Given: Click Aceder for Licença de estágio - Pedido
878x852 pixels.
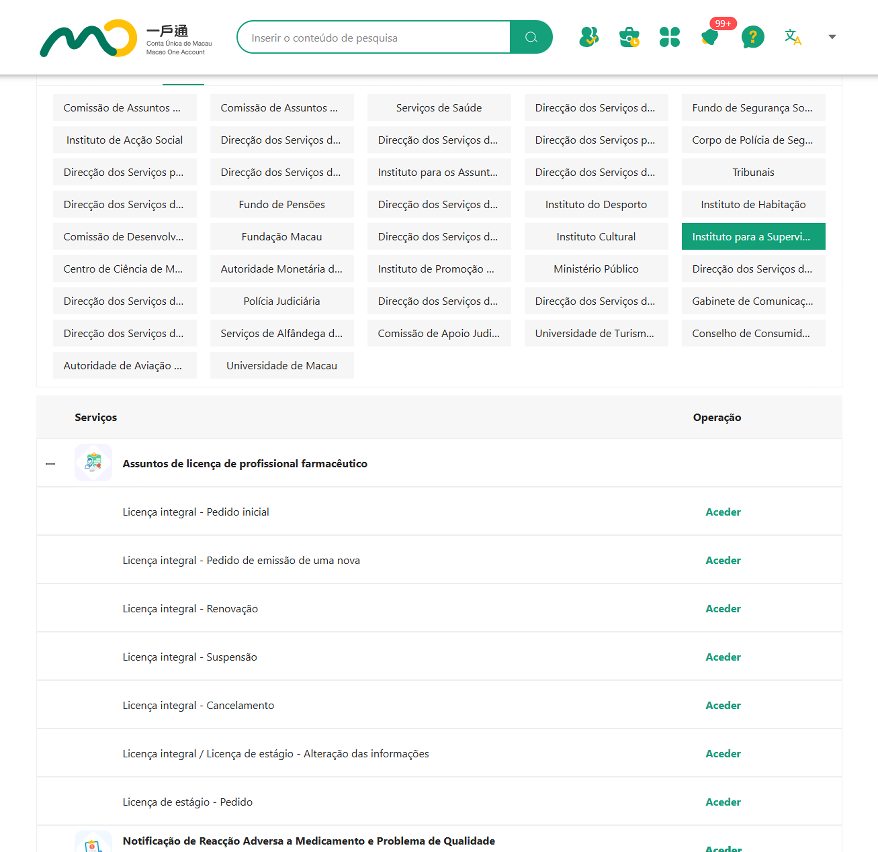Looking at the screenshot, I should 723,802.
